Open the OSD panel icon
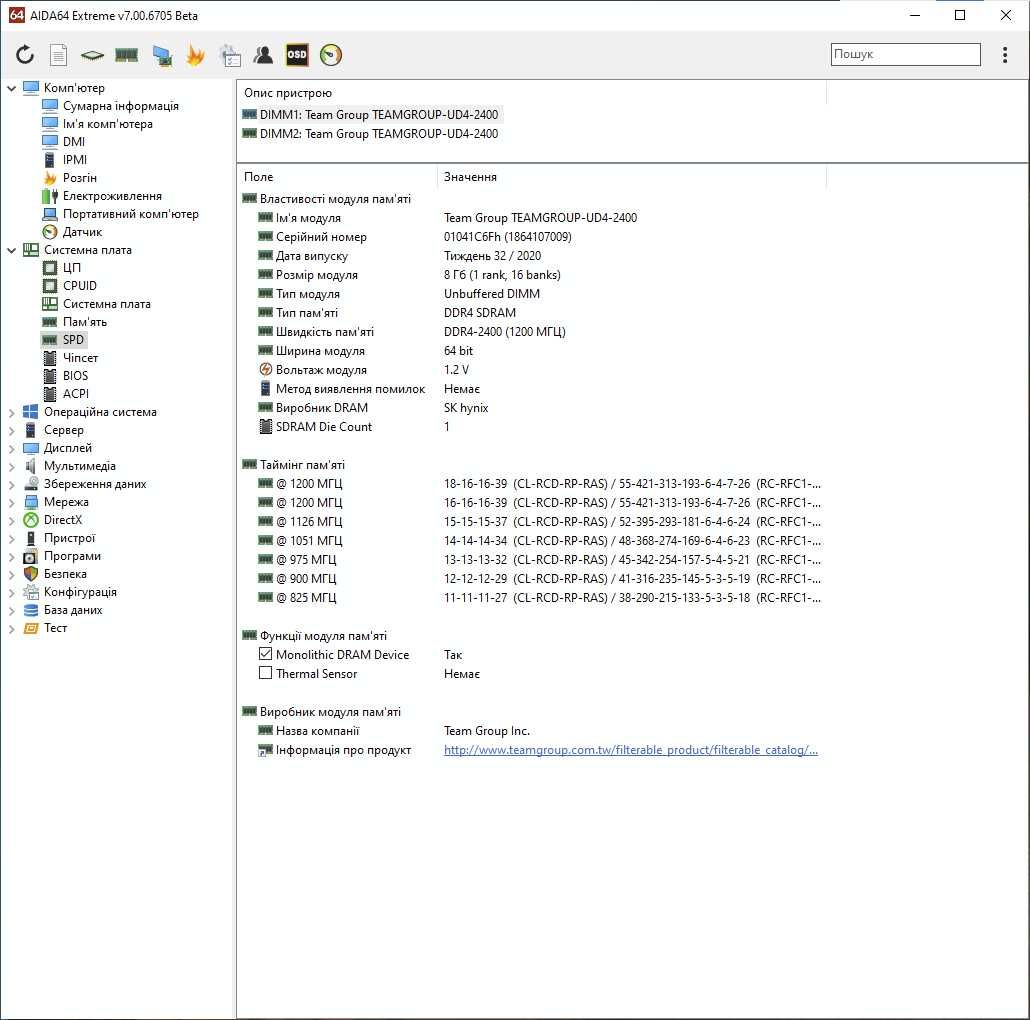This screenshot has width=1030, height=1020. coord(297,55)
